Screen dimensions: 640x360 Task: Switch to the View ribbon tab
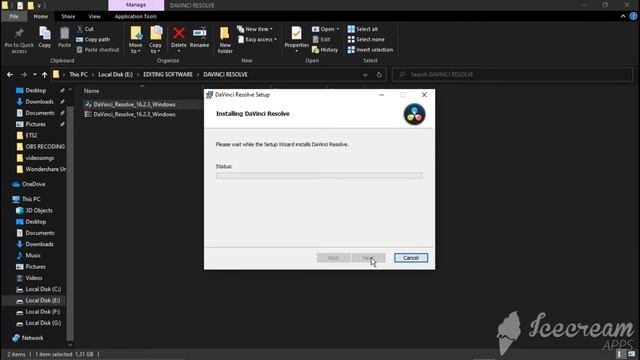(94, 16)
